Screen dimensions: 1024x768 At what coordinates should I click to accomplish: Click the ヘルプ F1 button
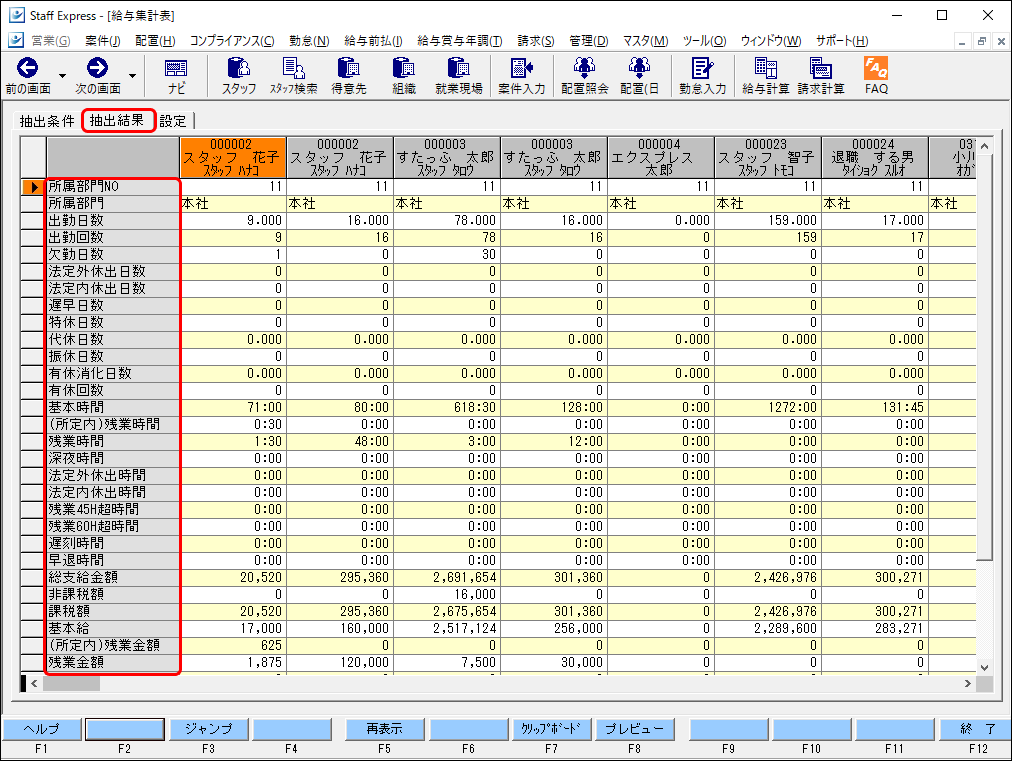(41, 729)
